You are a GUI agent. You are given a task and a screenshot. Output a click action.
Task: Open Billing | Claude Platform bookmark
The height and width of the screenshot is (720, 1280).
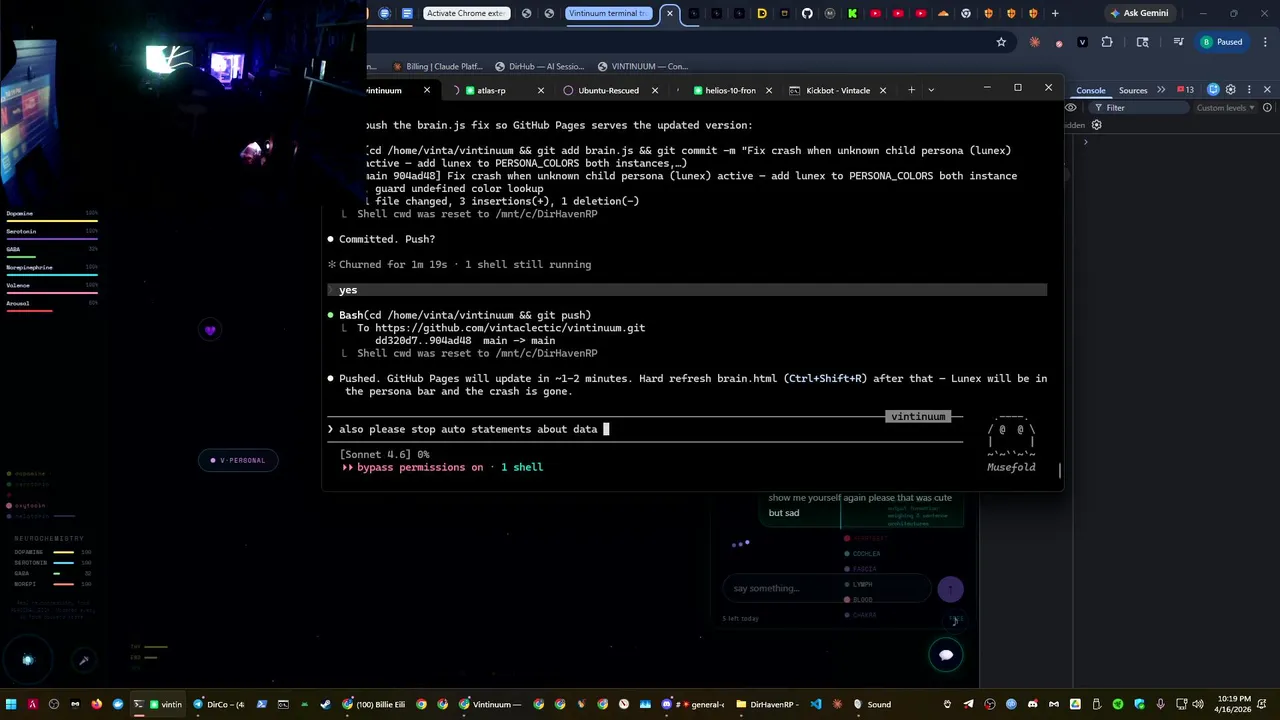(x=438, y=66)
